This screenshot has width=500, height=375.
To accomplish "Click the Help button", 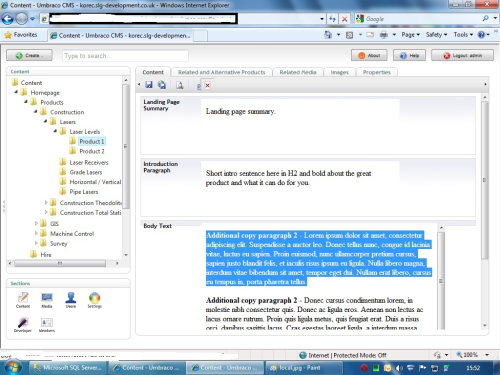I will pyautogui.click(x=409, y=55).
